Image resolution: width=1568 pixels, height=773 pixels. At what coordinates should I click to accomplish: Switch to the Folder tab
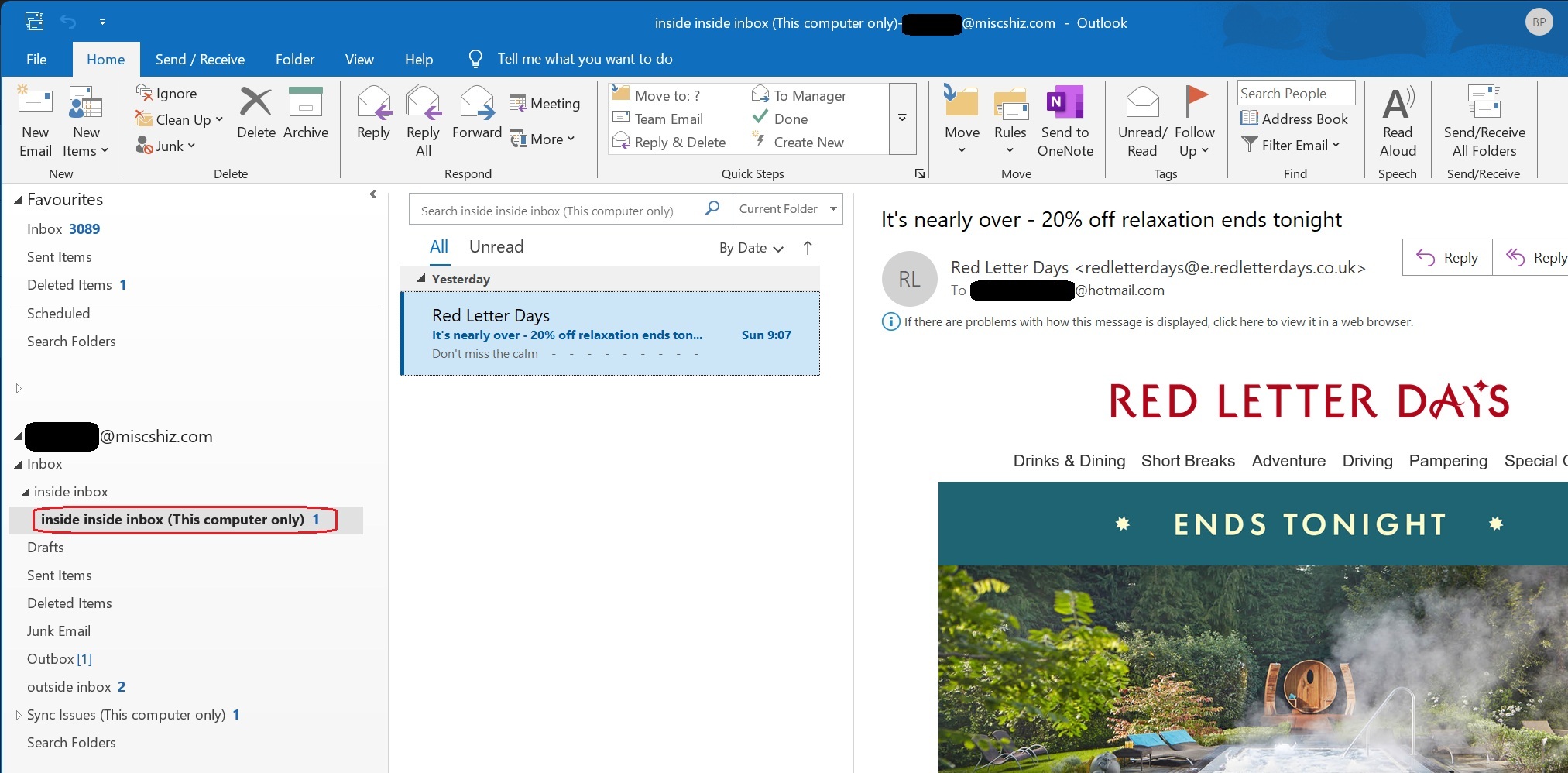click(295, 59)
